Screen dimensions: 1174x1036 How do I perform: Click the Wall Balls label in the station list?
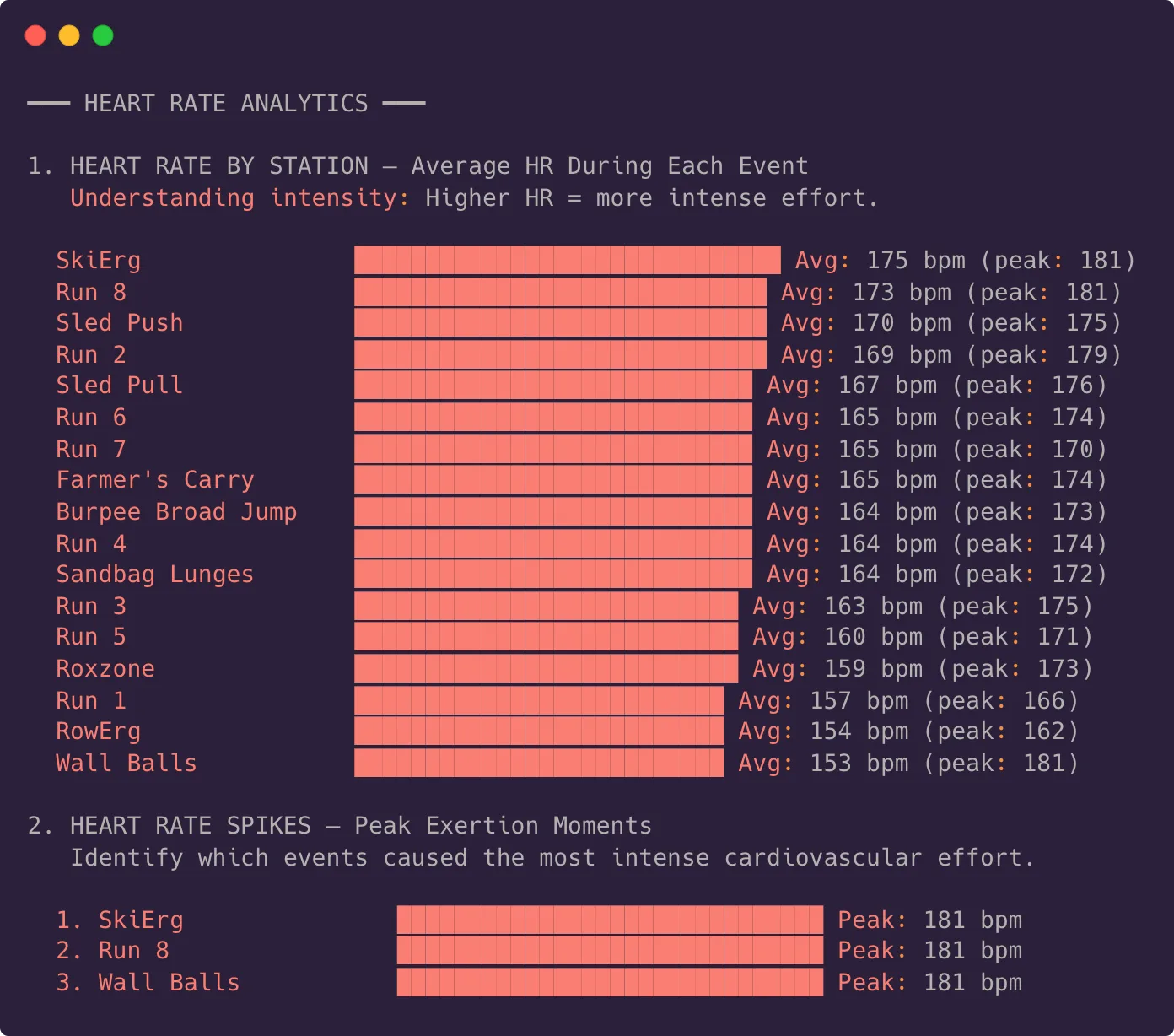[x=127, y=764]
